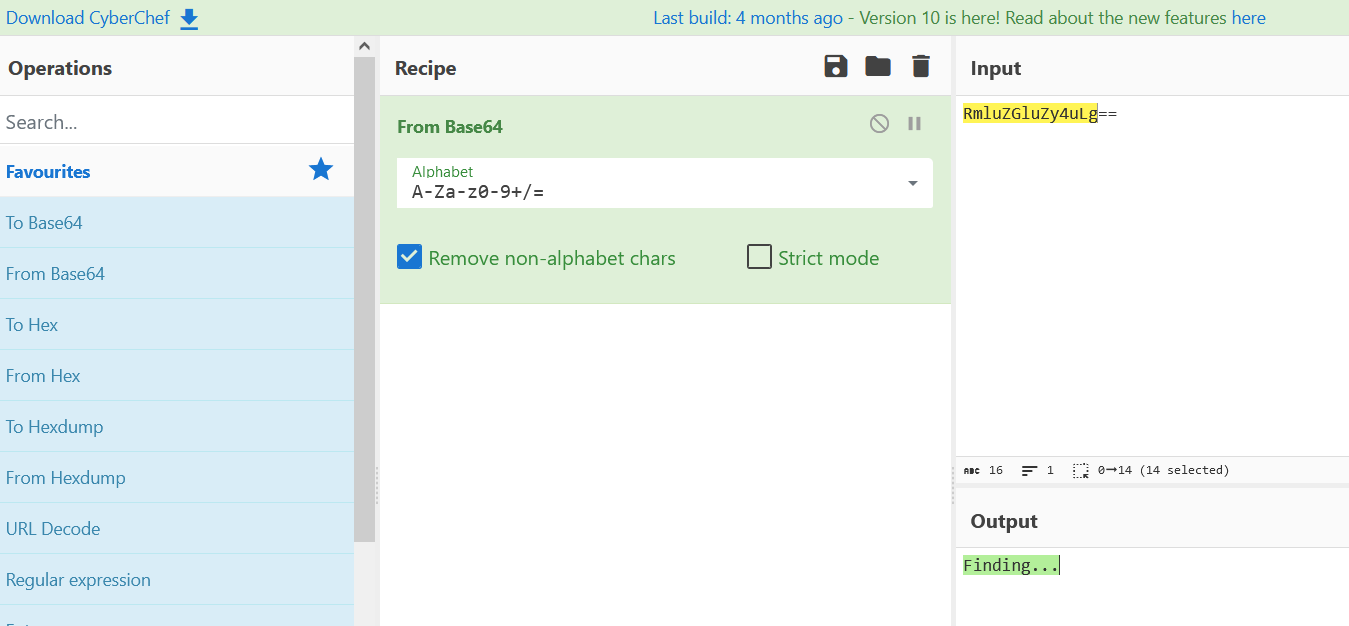Click the Input panel heading
The image size is (1349, 626).
coord(996,68)
